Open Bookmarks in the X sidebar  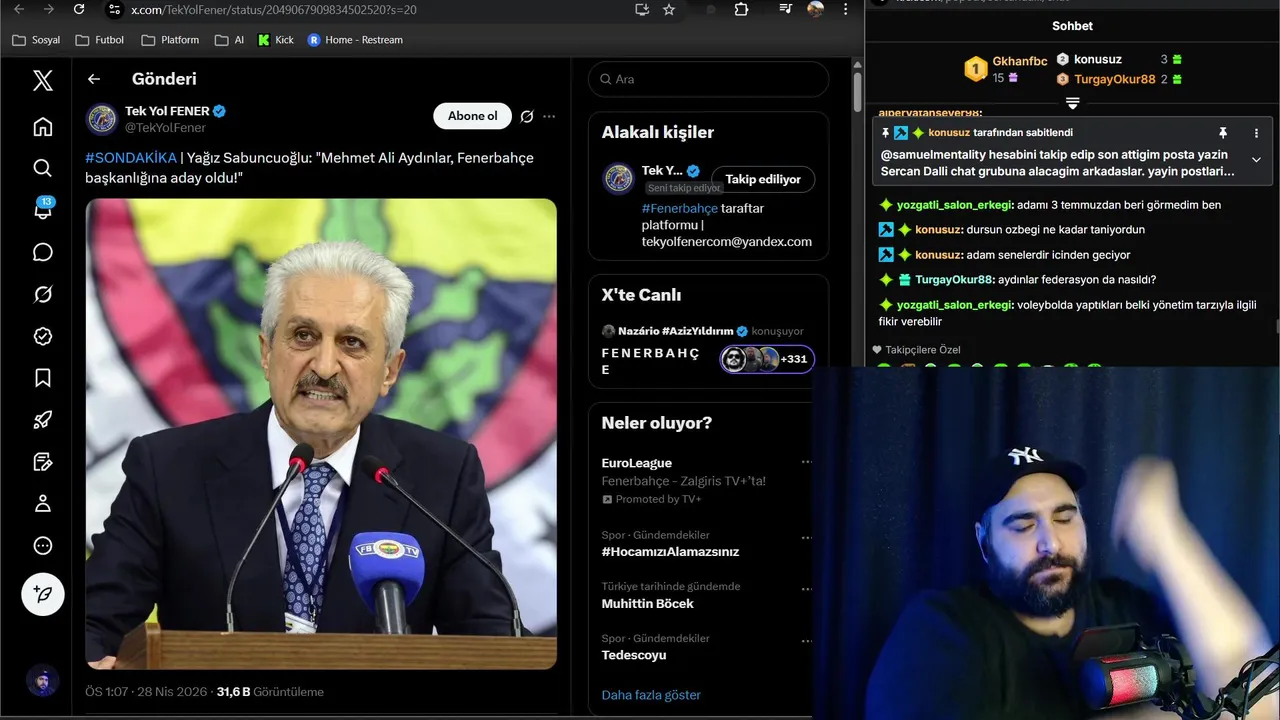[x=42, y=378]
